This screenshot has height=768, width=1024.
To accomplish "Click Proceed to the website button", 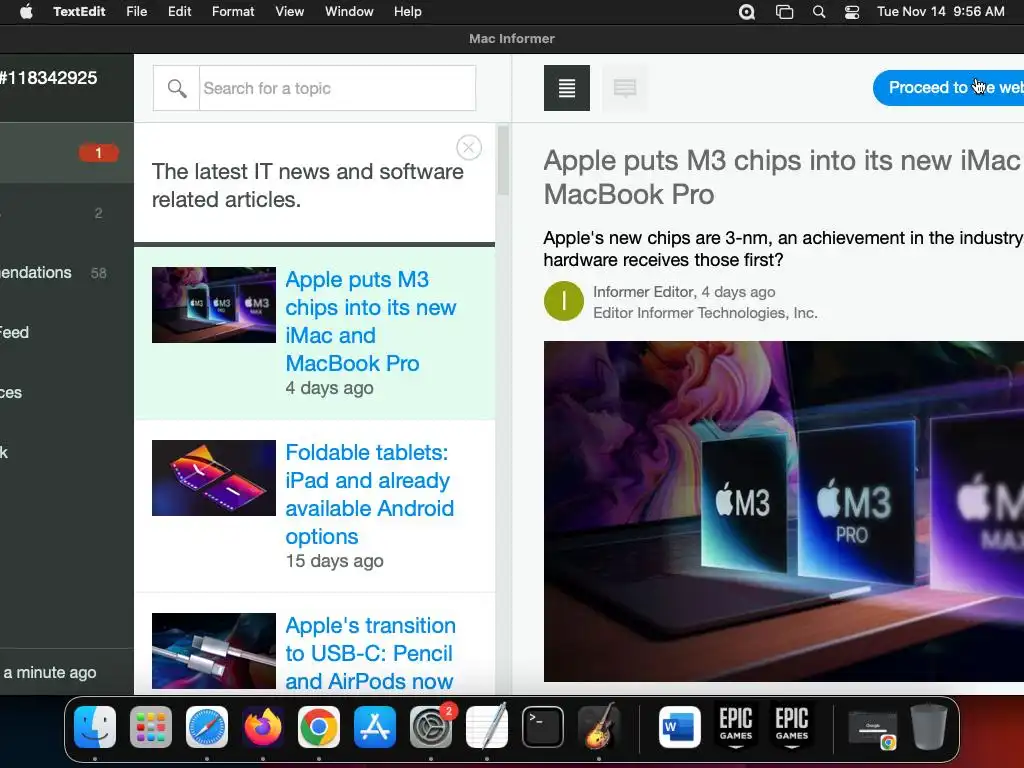I will (948, 88).
